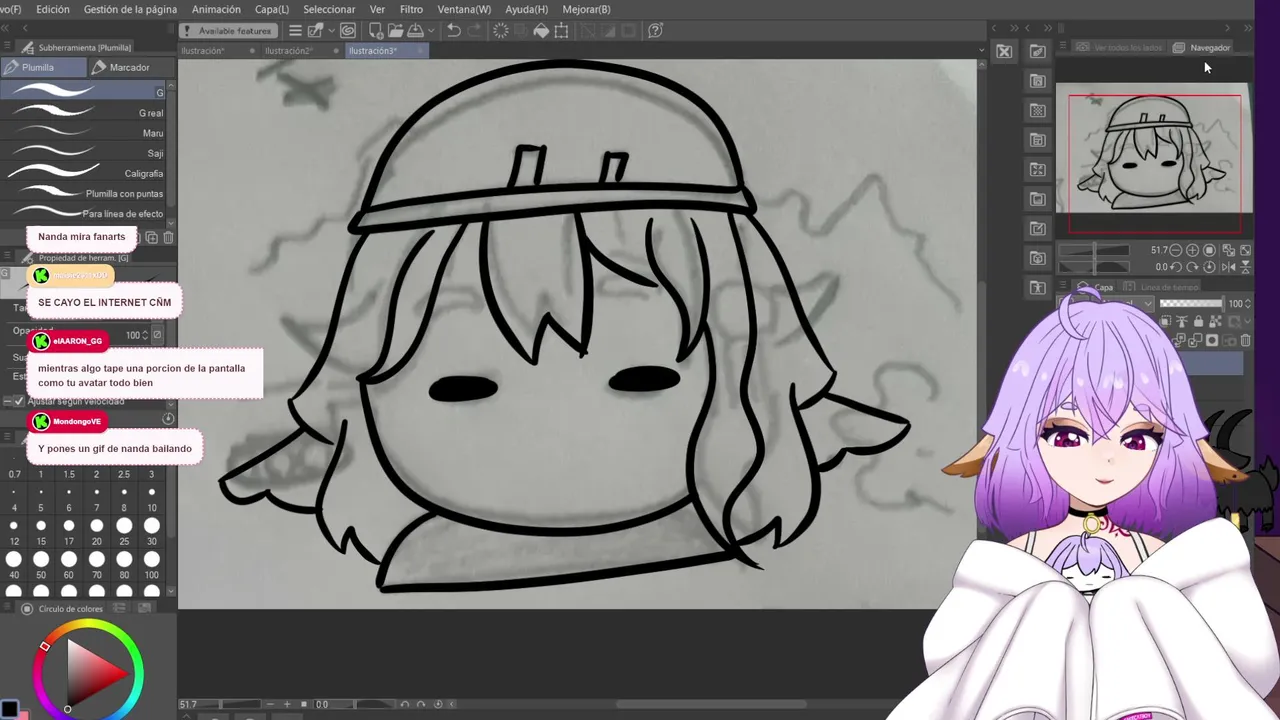Click the delete sub tool trash icon
Viewport: 1280px width, 720px height.
pyautogui.click(x=168, y=237)
